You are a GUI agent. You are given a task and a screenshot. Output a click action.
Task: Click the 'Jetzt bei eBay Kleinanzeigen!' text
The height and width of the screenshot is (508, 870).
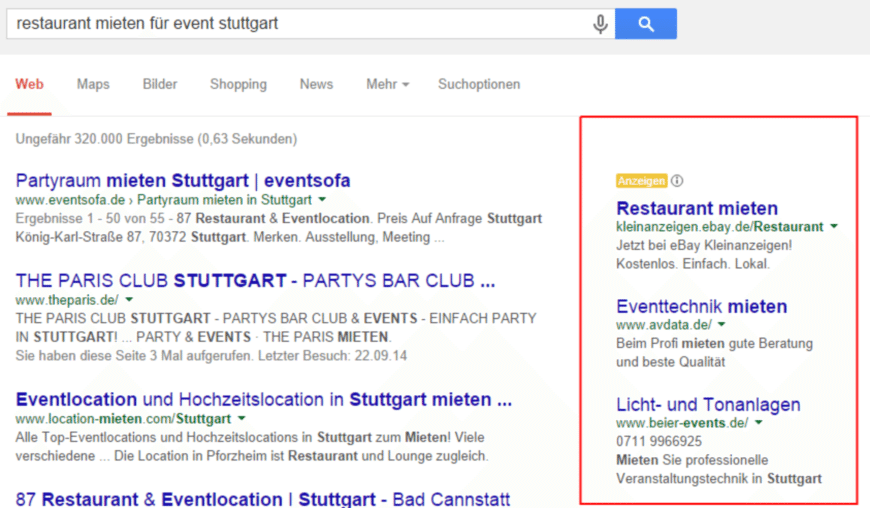coord(704,245)
